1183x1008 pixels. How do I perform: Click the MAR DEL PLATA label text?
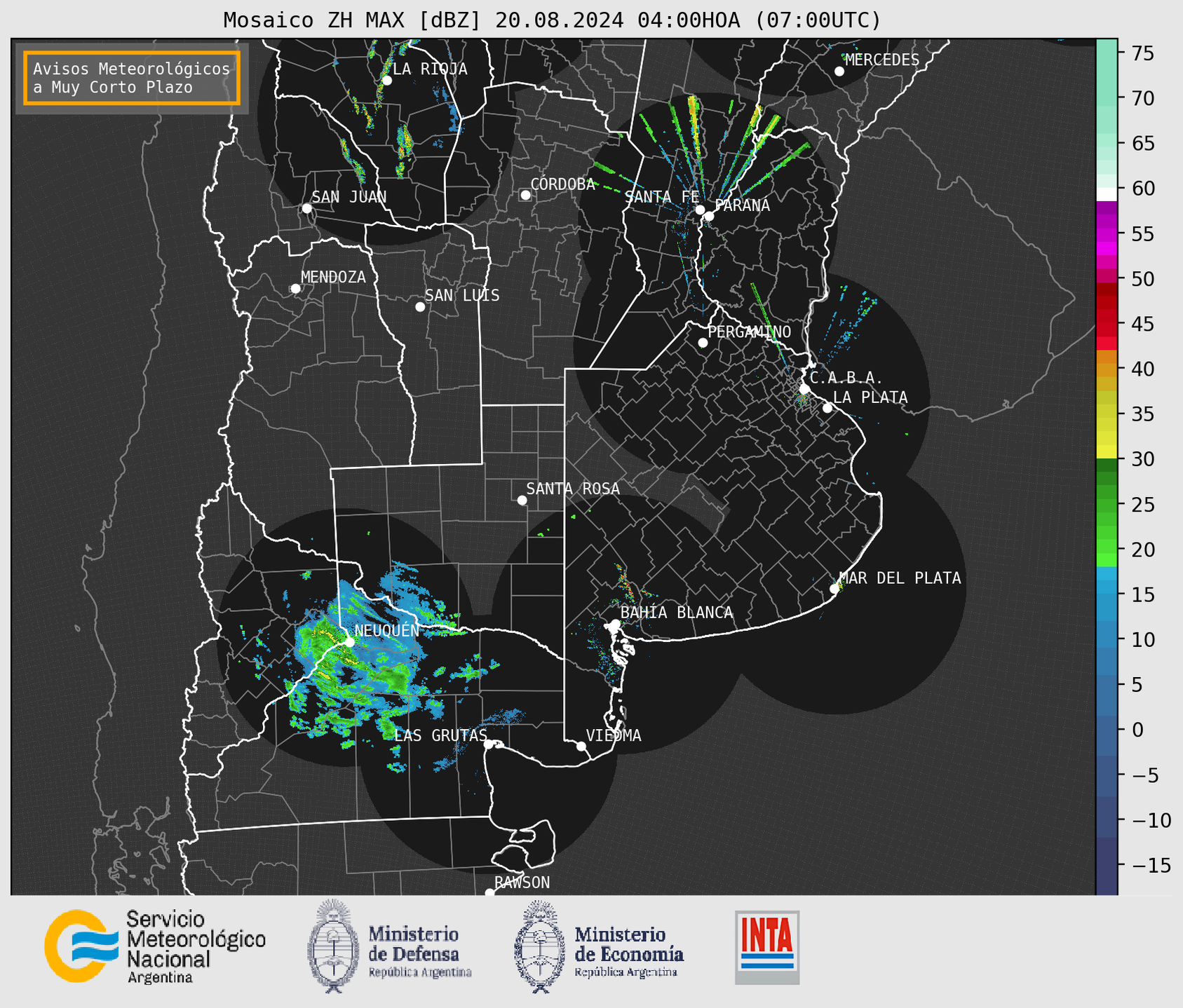[x=900, y=578]
